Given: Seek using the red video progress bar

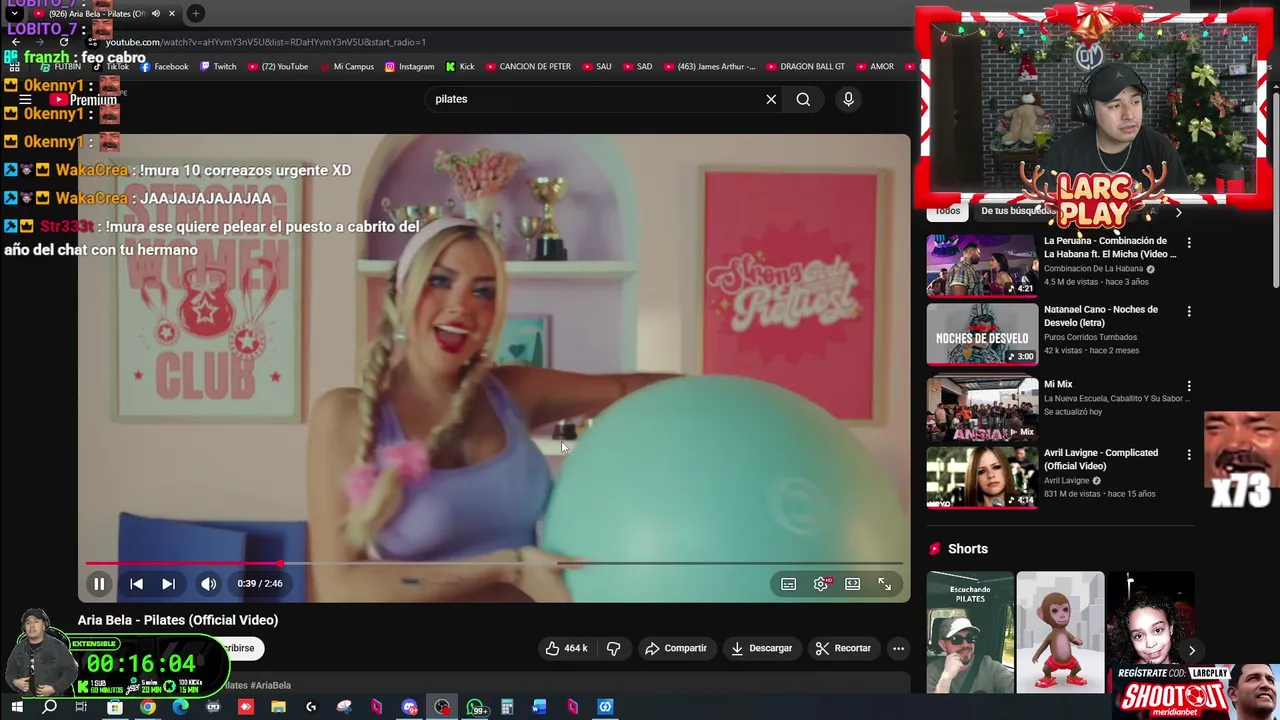Looking at the screenshot, I should pyautogui.click(x=494, y=563).
